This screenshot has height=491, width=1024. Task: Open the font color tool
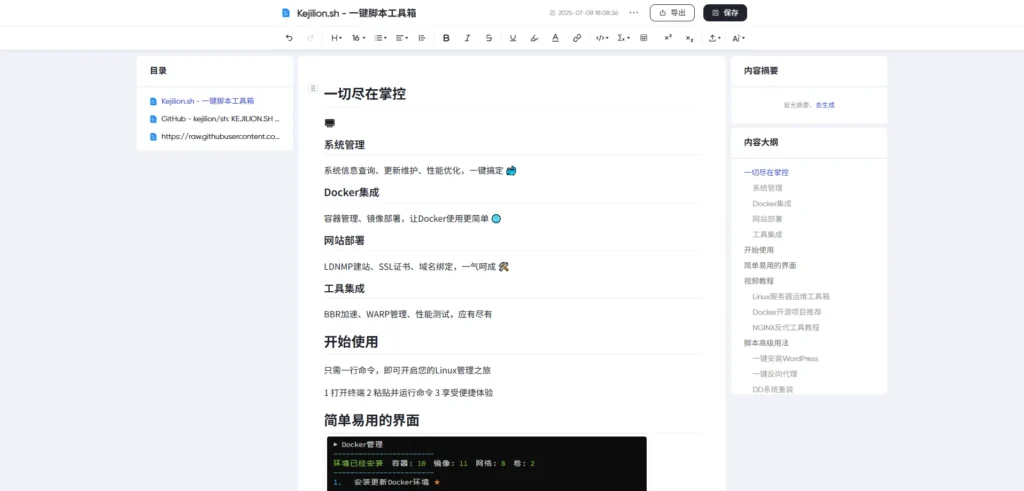coord(555,39)
